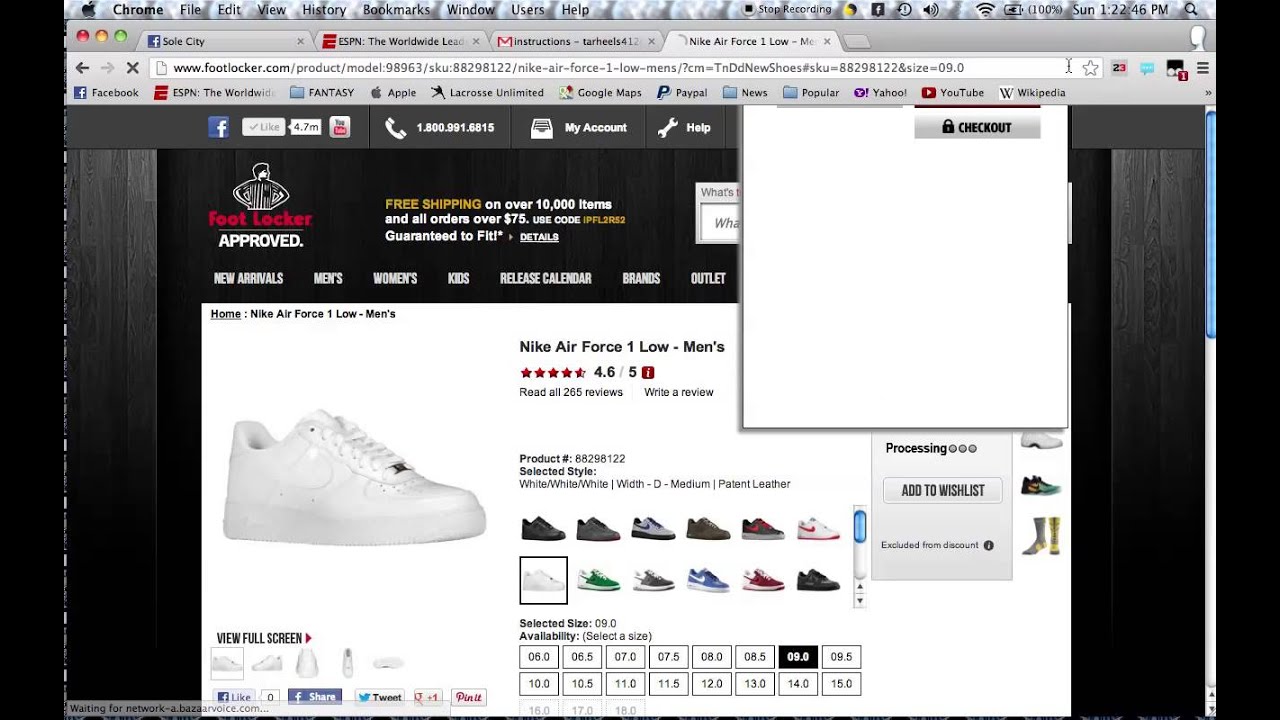1280x720 pixels.
Task: Choose size 08.0
Action: [711, 657]
